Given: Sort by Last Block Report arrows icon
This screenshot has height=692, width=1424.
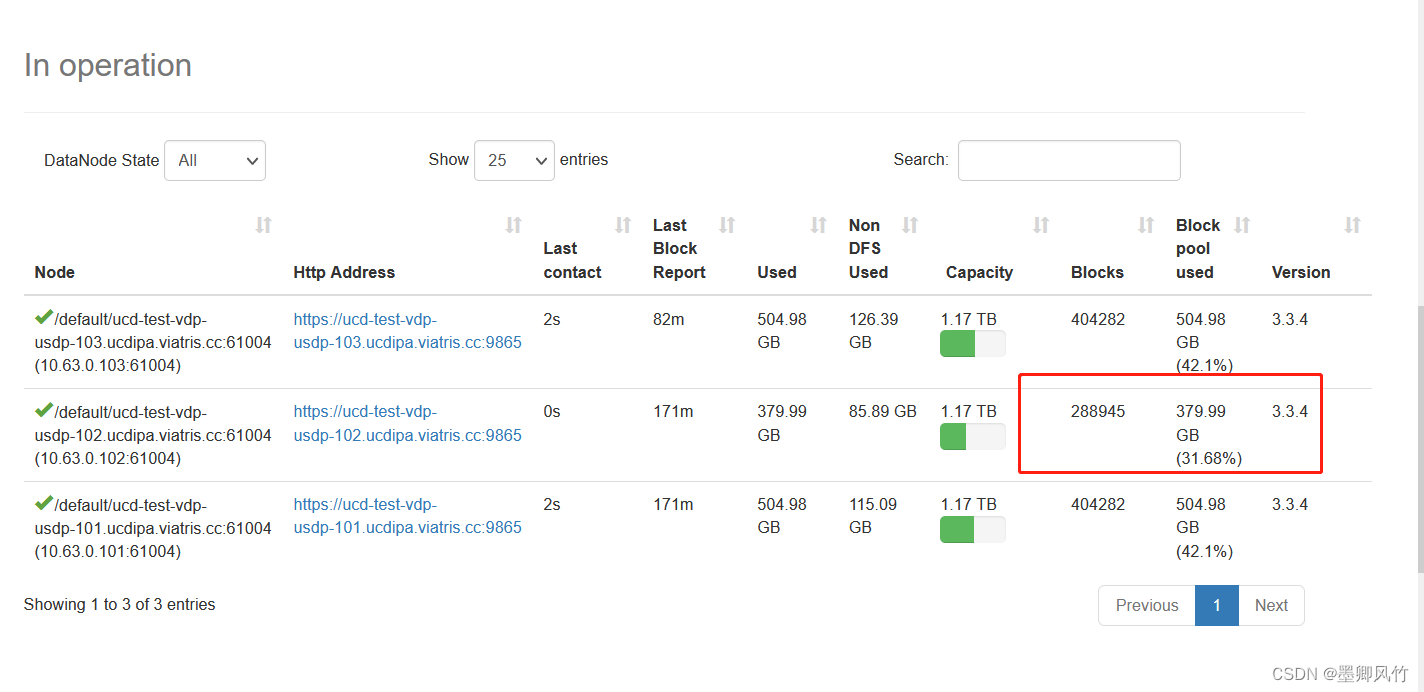Looking at the screenshot, I should tap(727, 225).
